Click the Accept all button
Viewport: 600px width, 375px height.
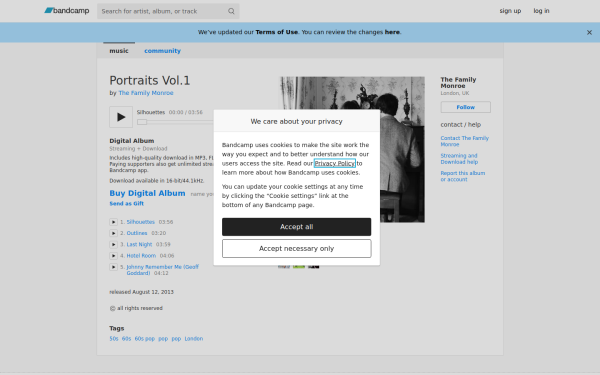click(x=297, y=227)
